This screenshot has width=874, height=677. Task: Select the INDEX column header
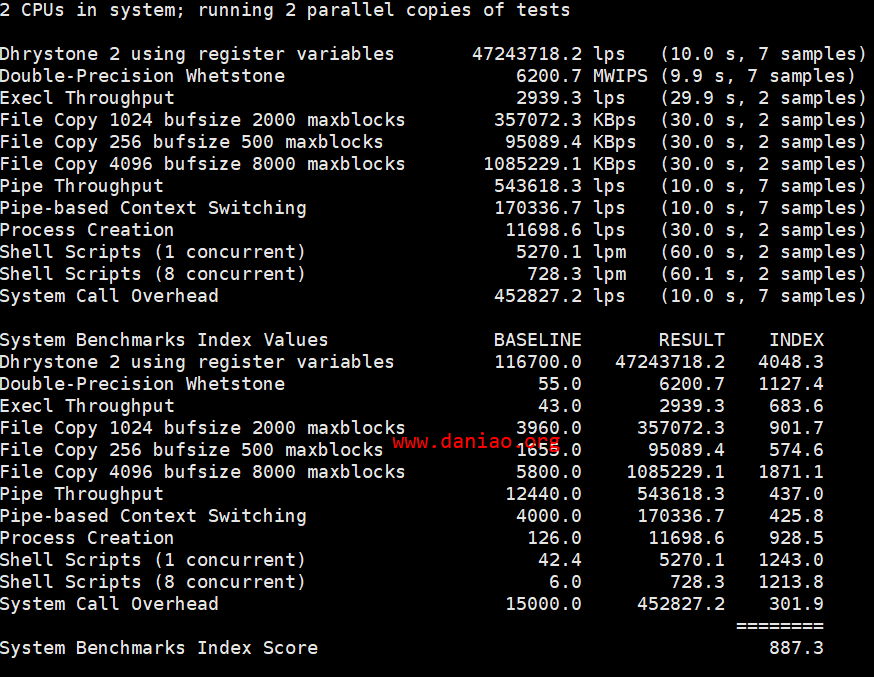[x=796, y=340]
